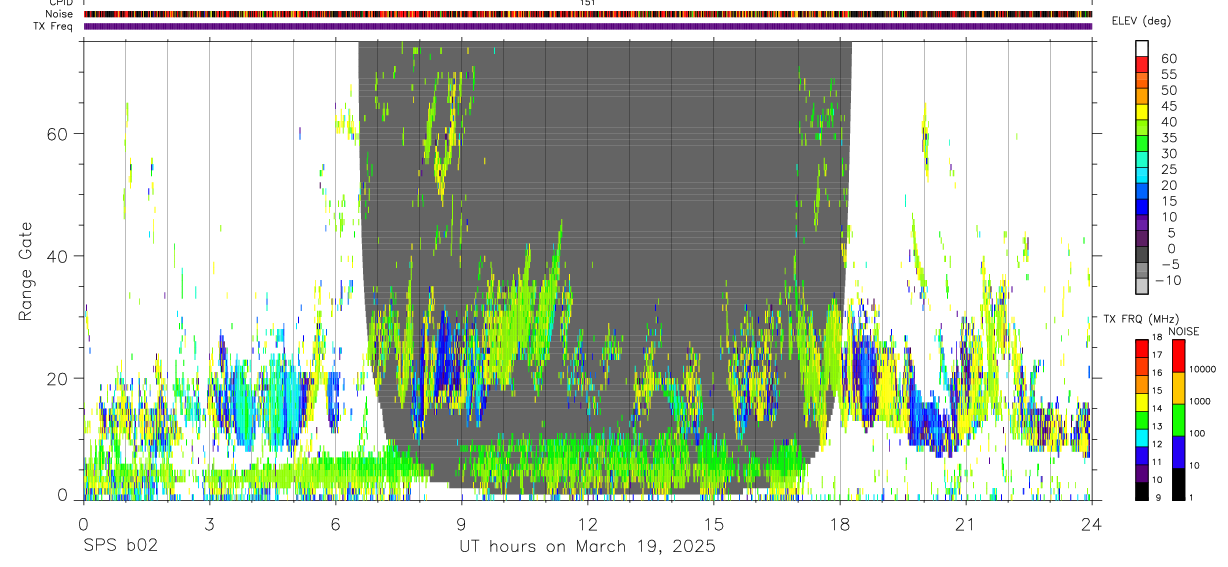Screen dimensions: 1228x567
Task: Click the '10000' label on NOISE legend
Action: [x=1204, y=370]
